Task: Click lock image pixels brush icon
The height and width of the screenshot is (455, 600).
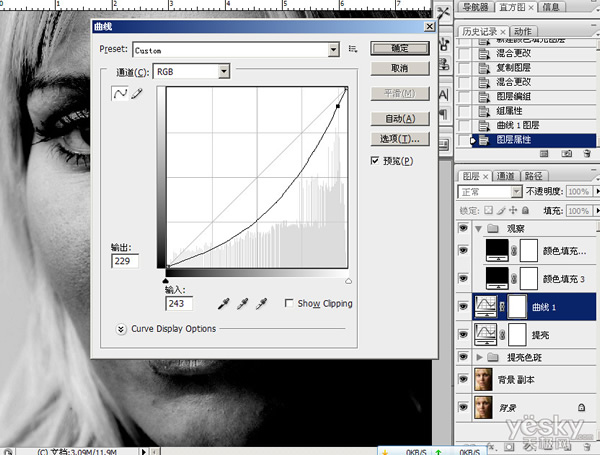Action: click(x=501, y=210)
